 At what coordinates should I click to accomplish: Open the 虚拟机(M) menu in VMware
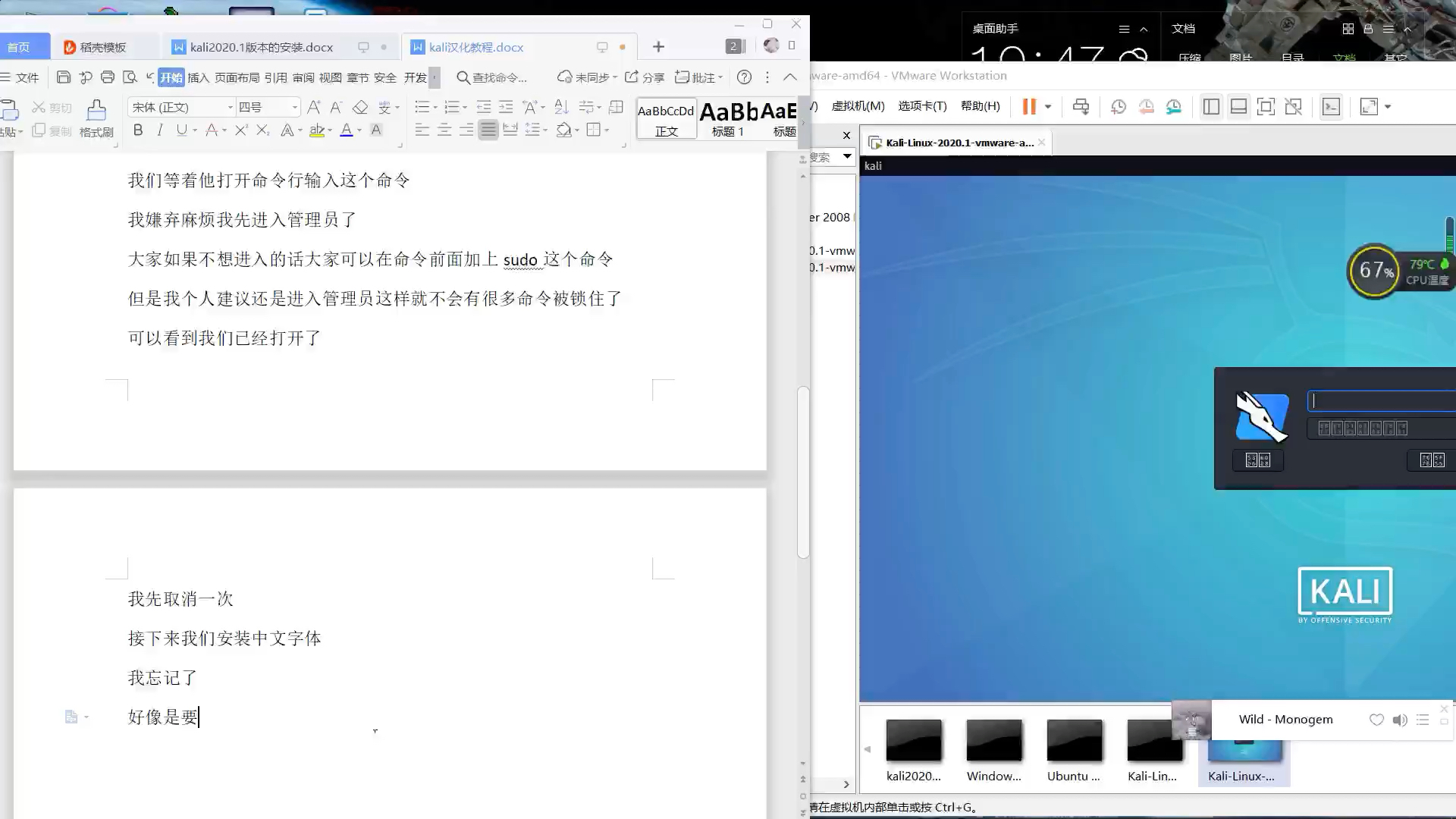858,106
